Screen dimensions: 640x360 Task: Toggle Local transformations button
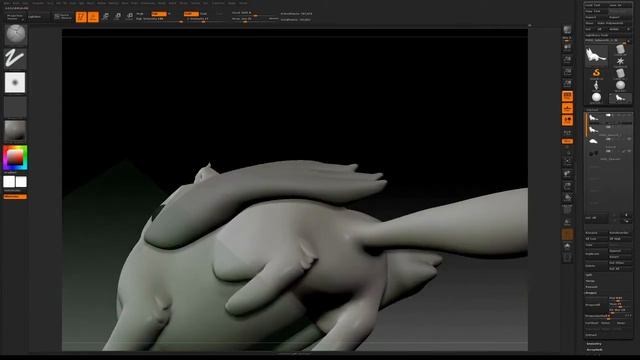coord(567,120)
